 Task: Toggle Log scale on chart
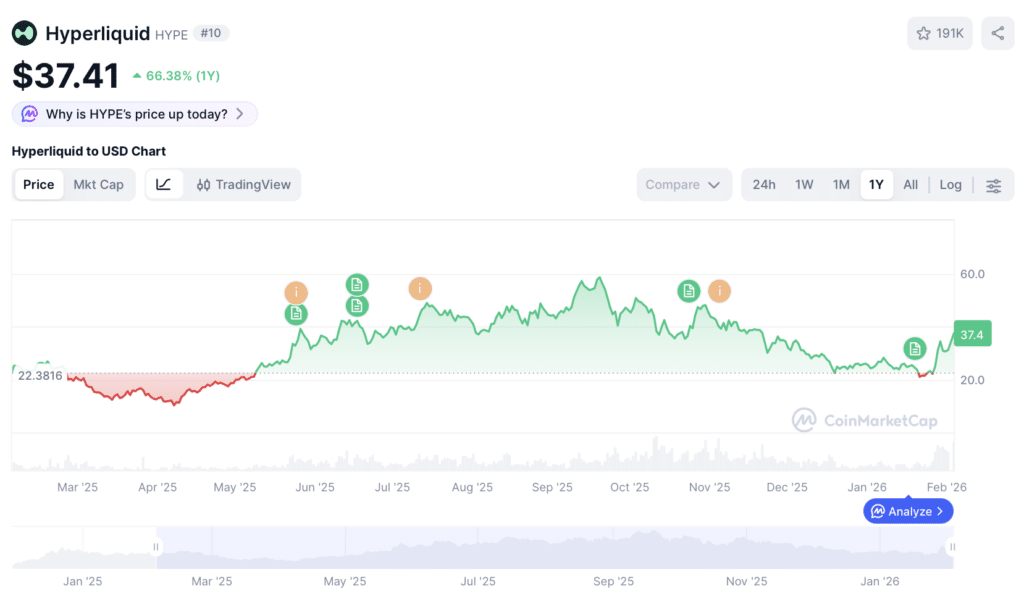(950, 185)
